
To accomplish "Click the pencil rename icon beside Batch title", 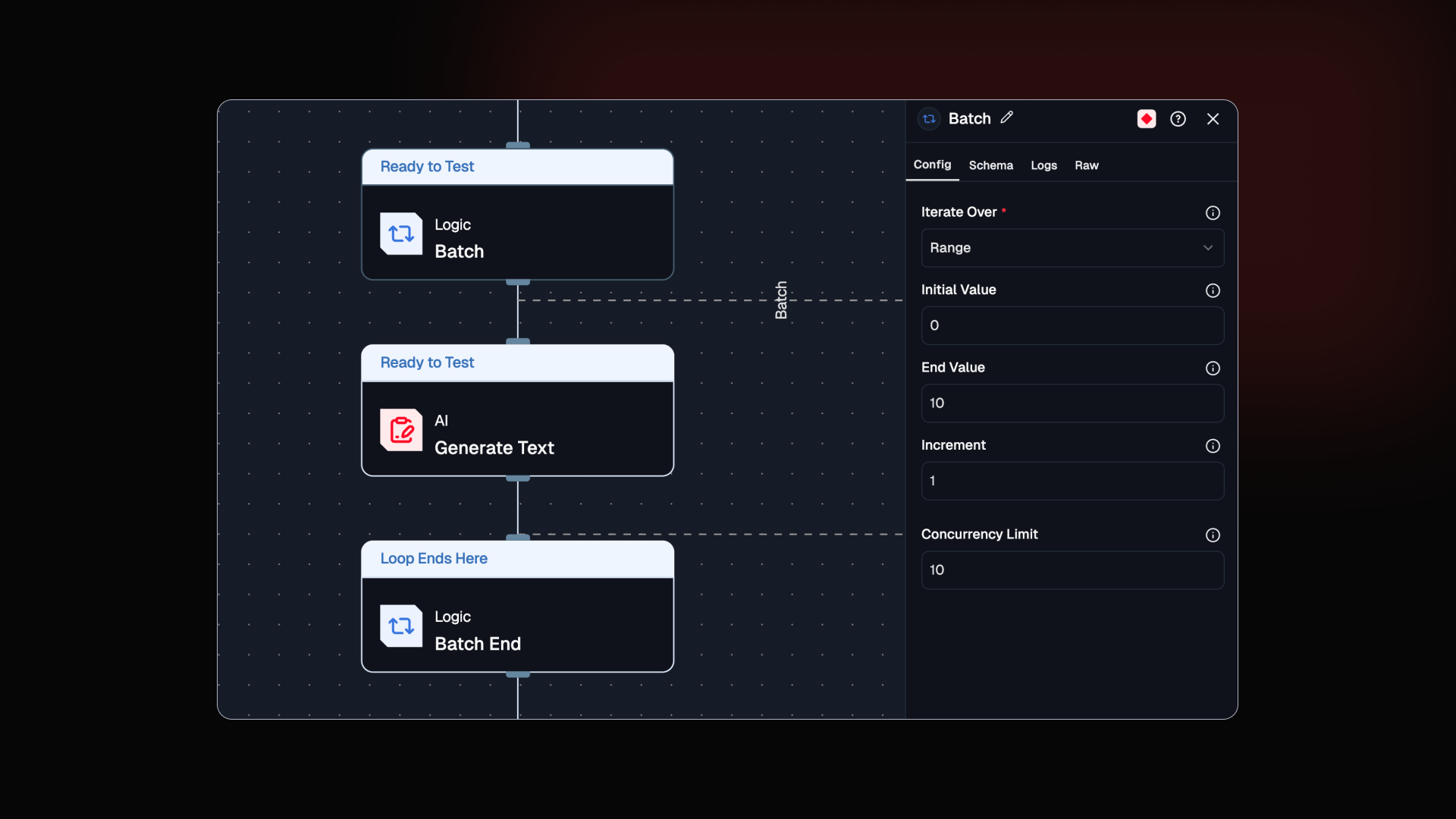I will [1006, 118].
